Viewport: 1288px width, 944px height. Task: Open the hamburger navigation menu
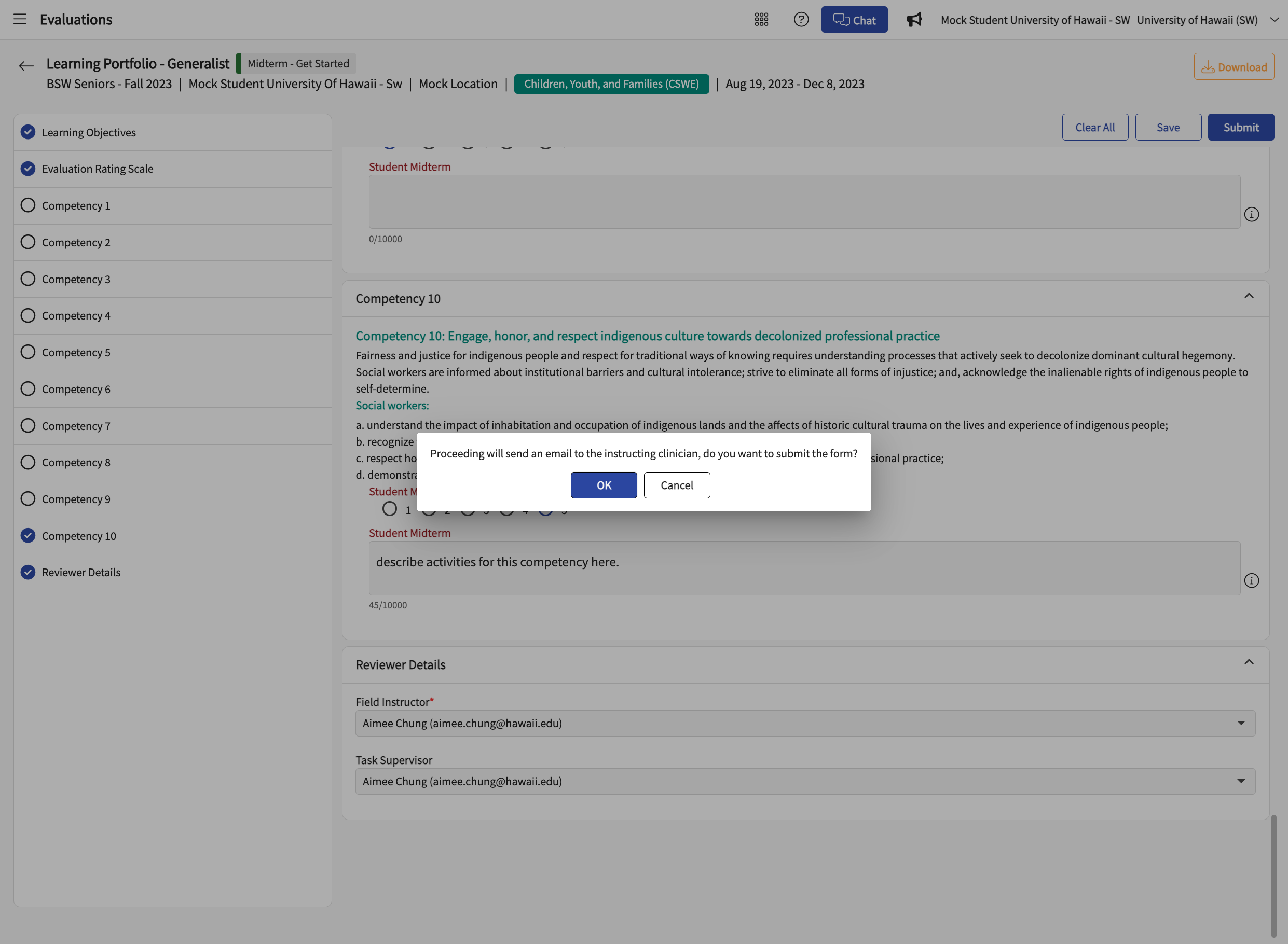tap(20, 19)
